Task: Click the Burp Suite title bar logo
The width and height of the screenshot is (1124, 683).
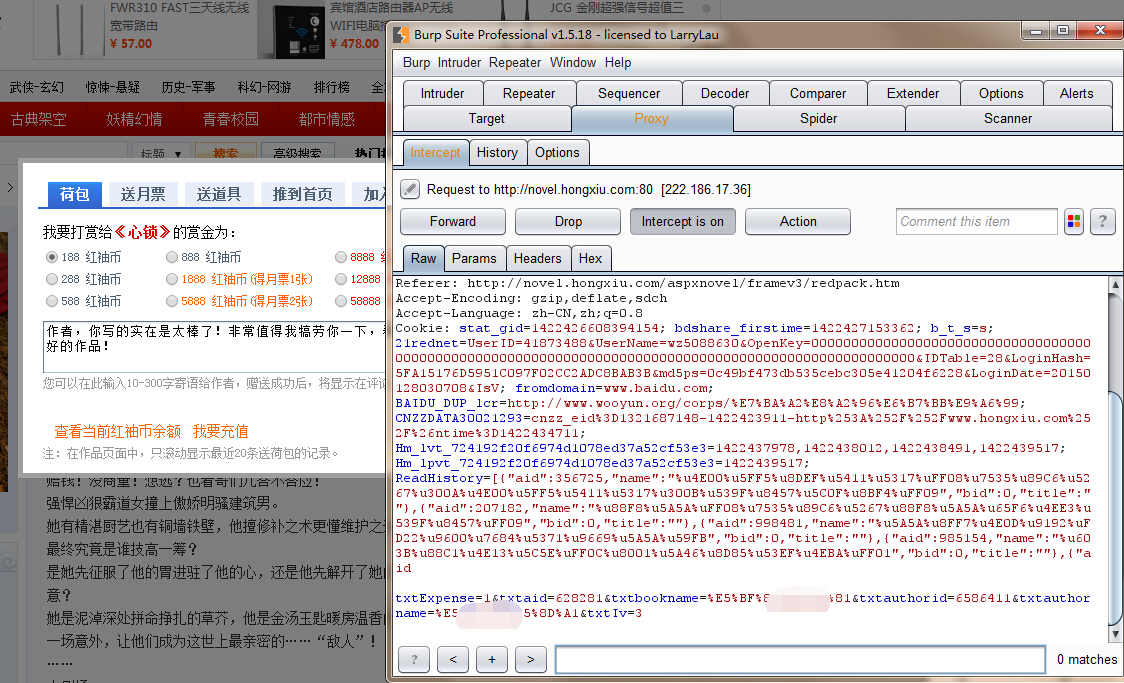Action: [402, 34]
